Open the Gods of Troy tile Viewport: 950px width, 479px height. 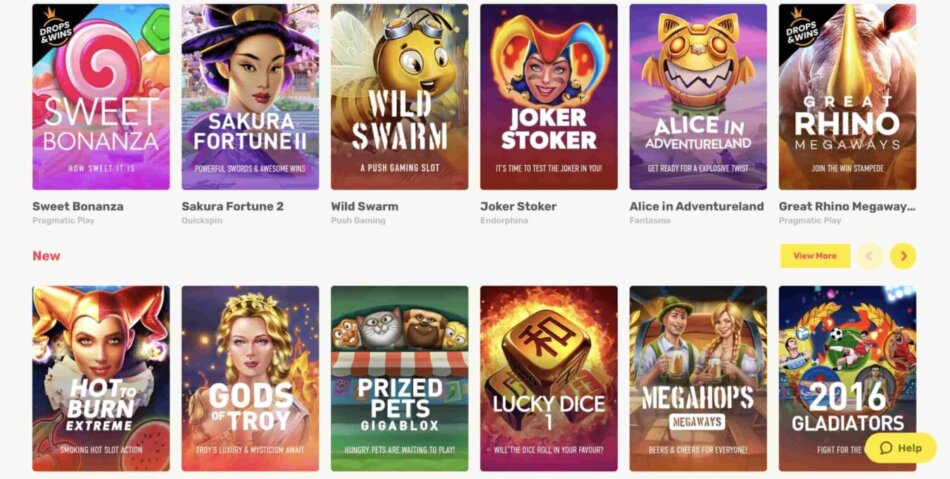(x=250, y=378)
